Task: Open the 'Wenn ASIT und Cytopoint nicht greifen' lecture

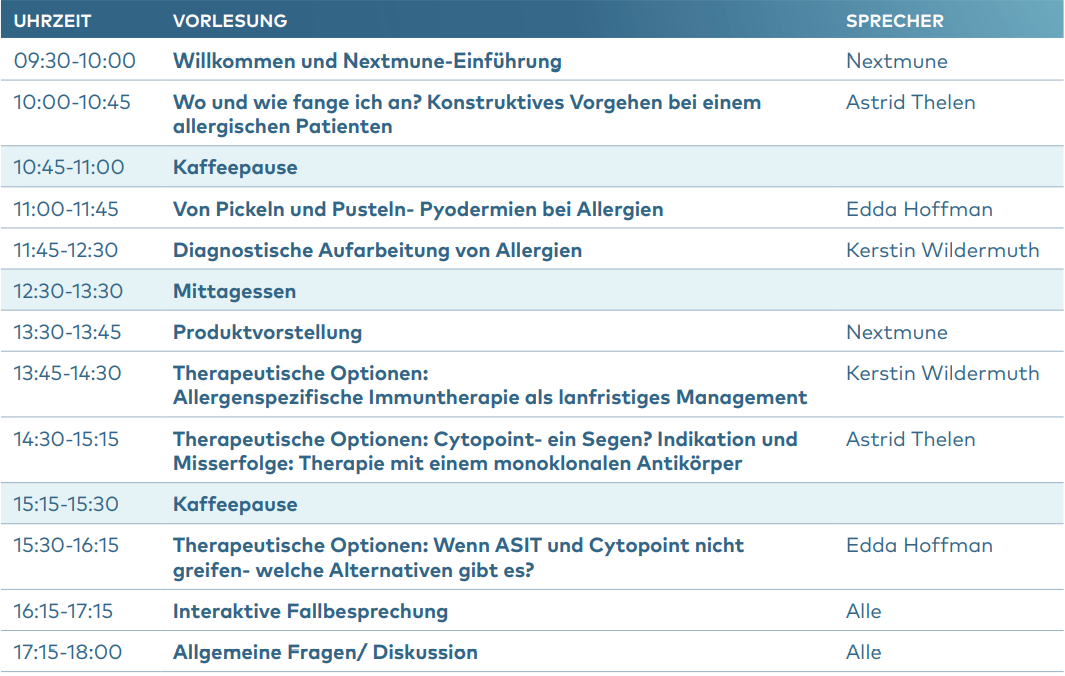Action: [x=459, y=558]
